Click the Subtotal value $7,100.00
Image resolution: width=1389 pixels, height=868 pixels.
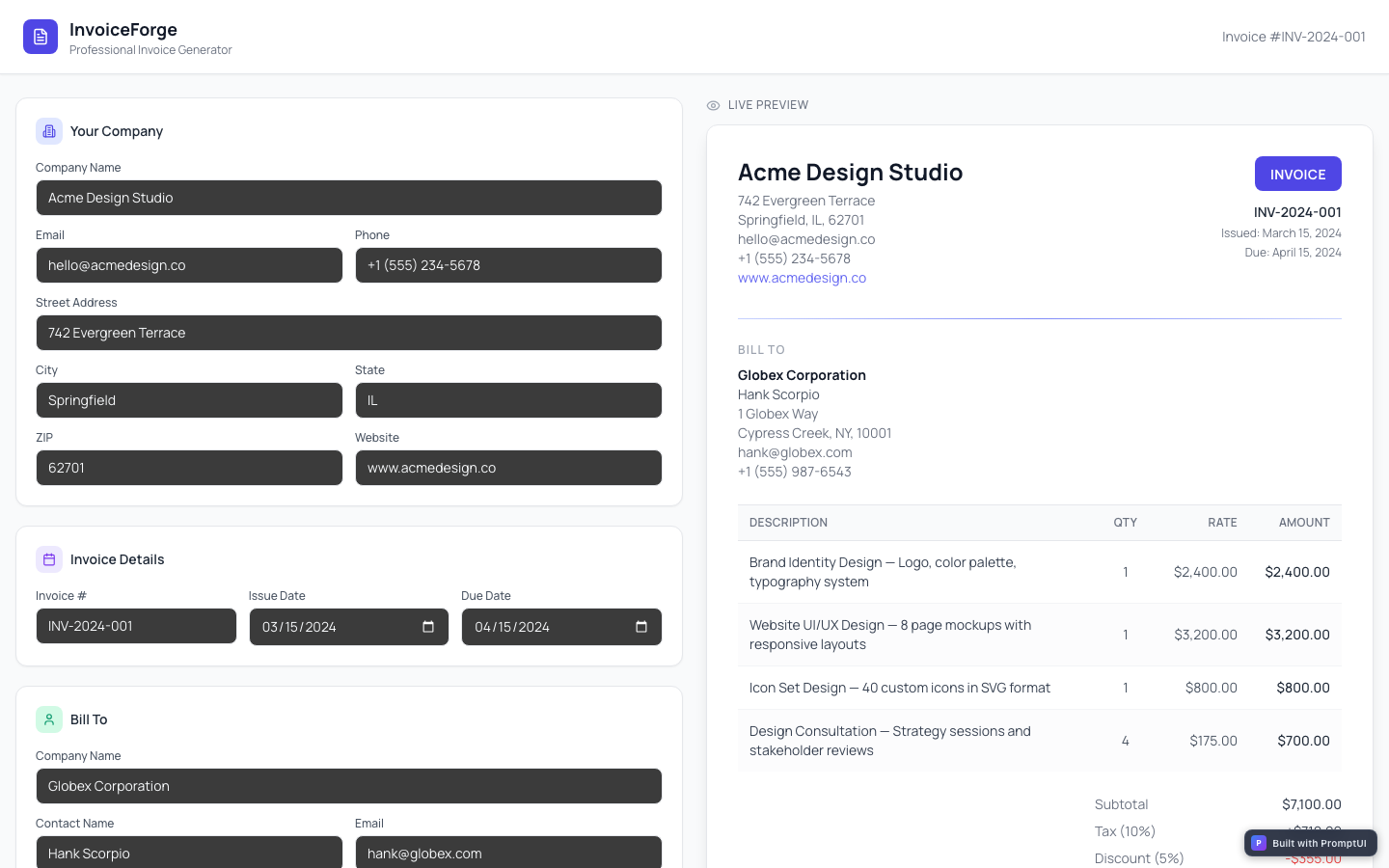click(x=1311, y=804)
